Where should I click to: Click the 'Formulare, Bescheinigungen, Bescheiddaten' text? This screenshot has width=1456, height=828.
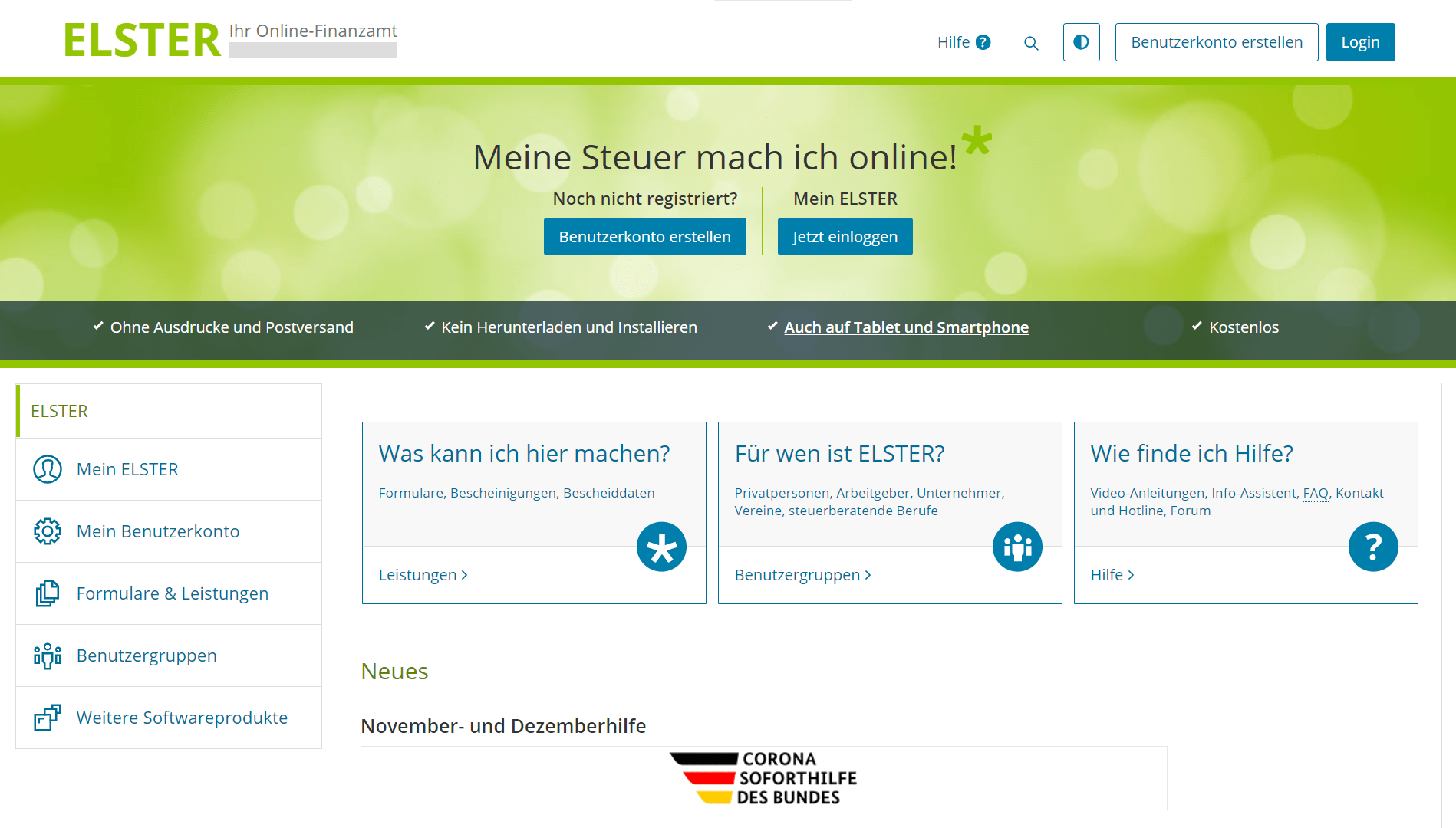pyautogui.click(x=516, y=493)
